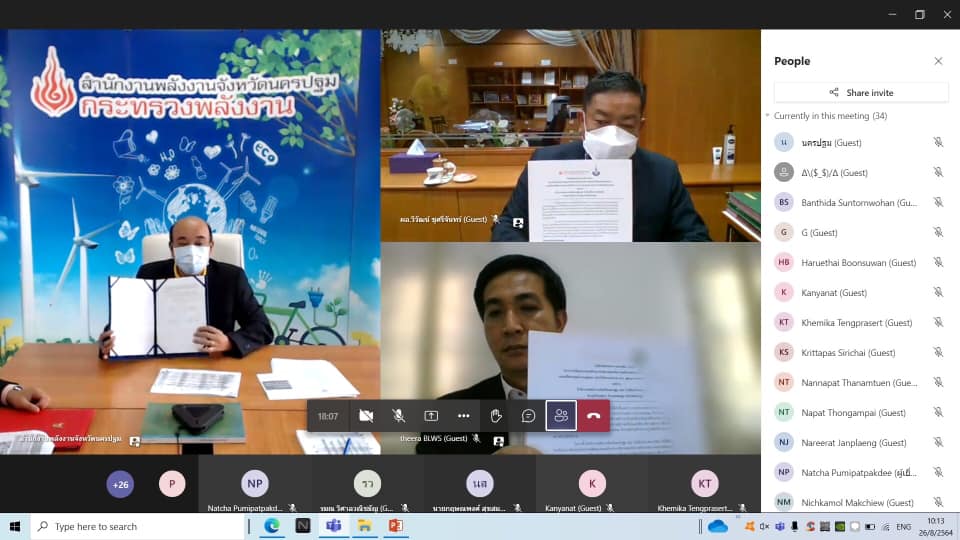This screenshot has width=960, height=540.
Task: Unmute the microphone in meeting toolbar
Action: pos(399,416)
